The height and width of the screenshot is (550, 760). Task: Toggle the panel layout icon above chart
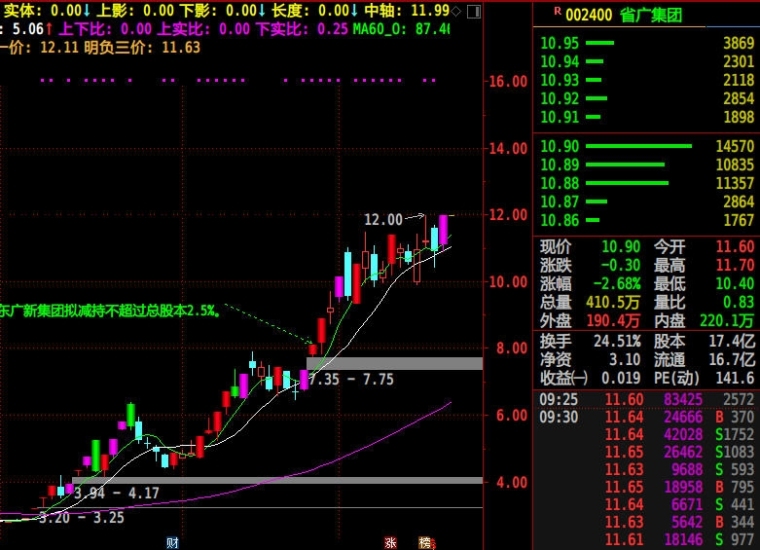[474, 12]
